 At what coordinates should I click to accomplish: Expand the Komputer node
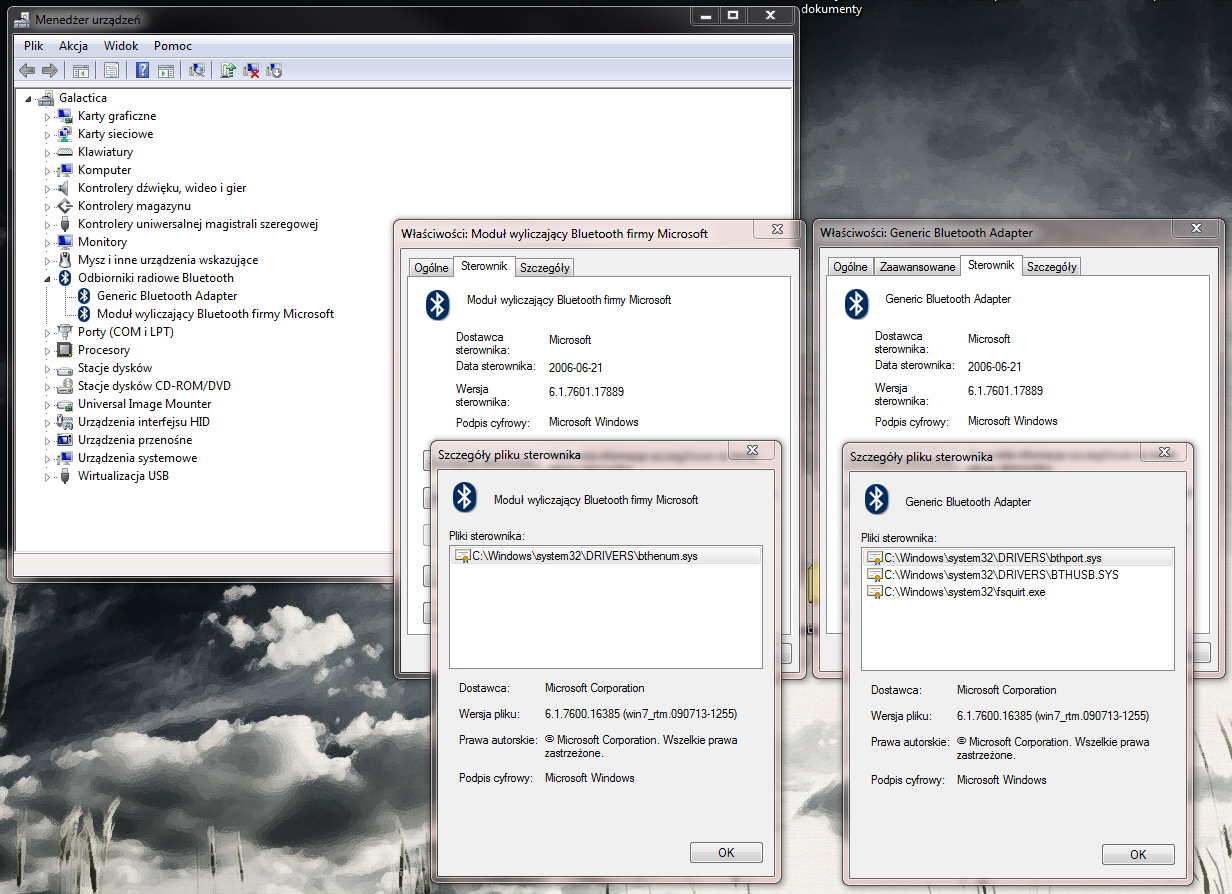(46, 170)
